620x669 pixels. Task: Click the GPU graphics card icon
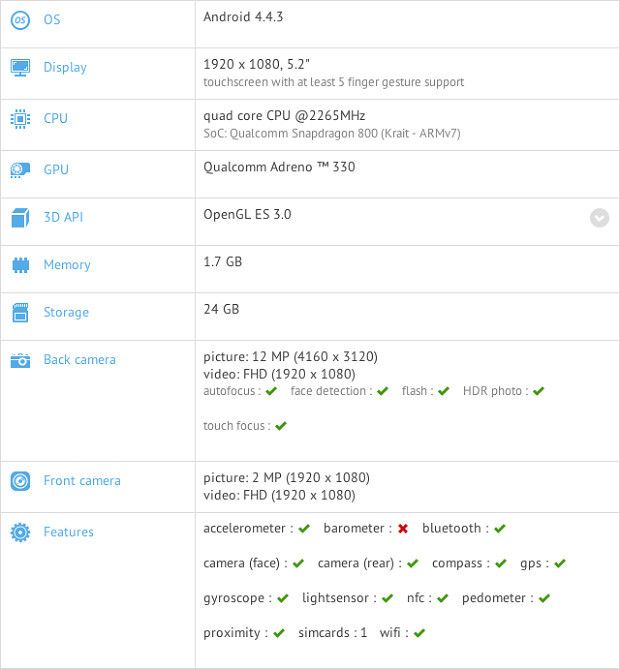coord(20,170)
